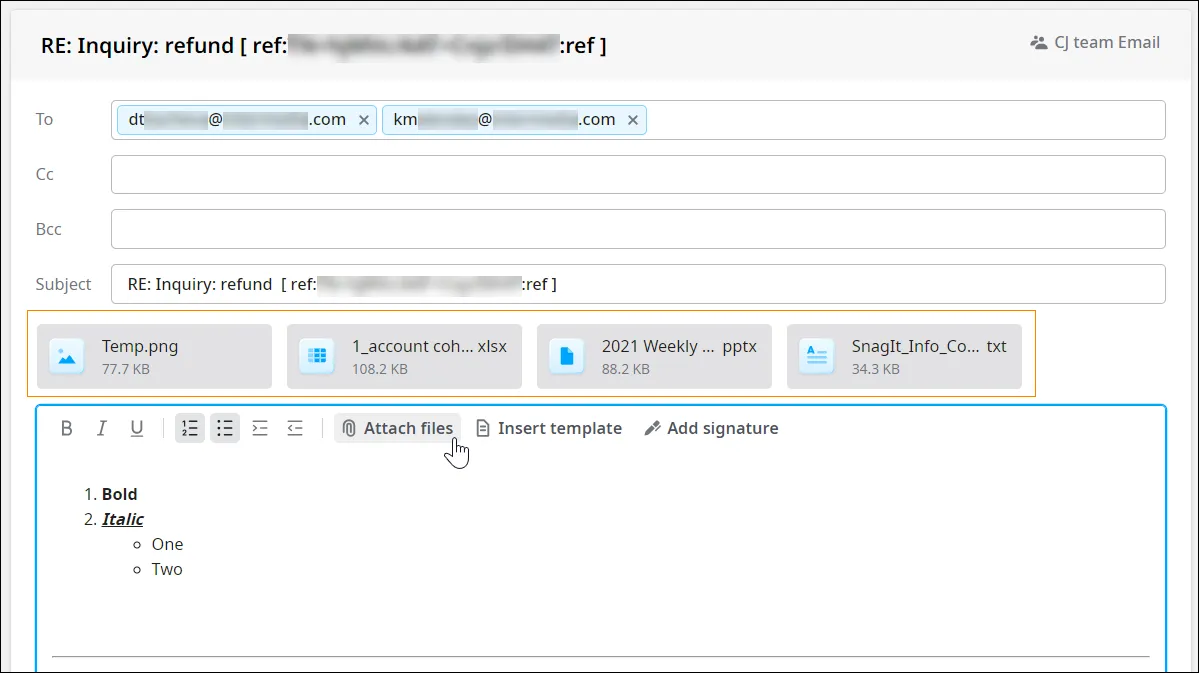Open the SnagIt_Info_Co txt attachment

click(x=905, y=356)
